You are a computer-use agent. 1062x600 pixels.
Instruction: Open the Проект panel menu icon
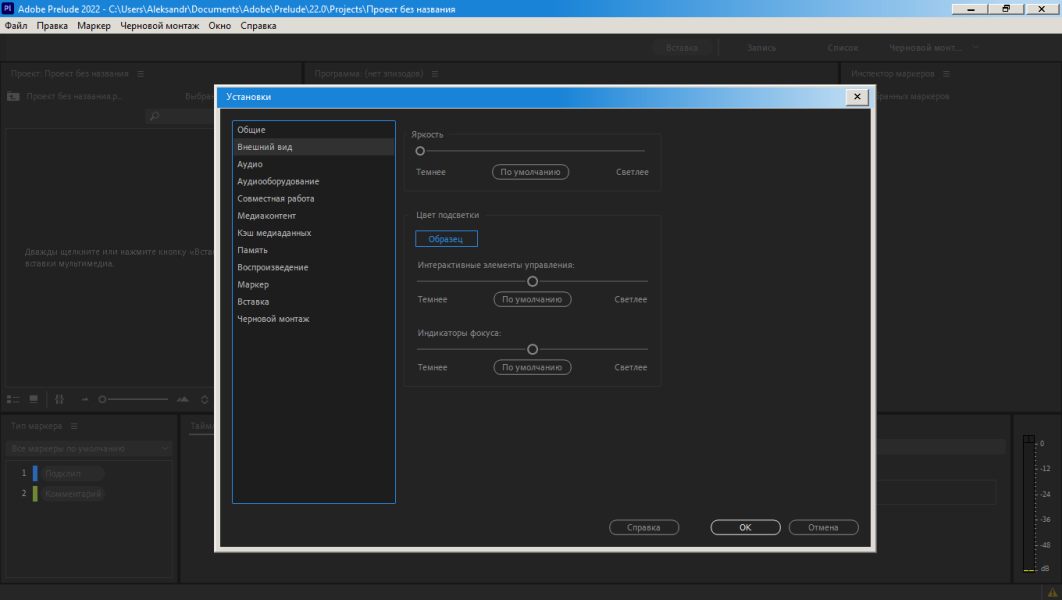(x=140, y=74)
